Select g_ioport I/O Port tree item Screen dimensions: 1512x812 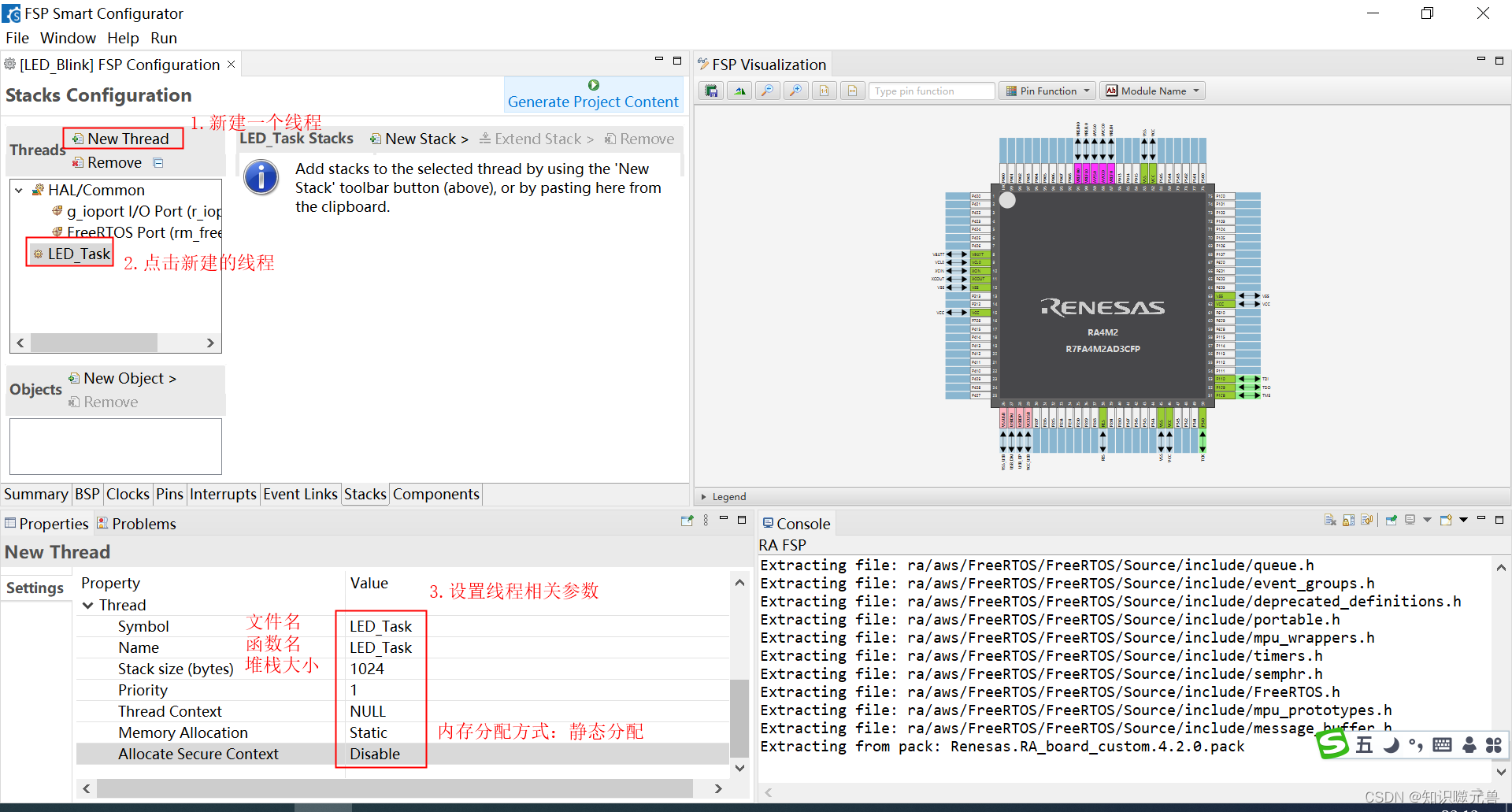[x=136, y=211]
